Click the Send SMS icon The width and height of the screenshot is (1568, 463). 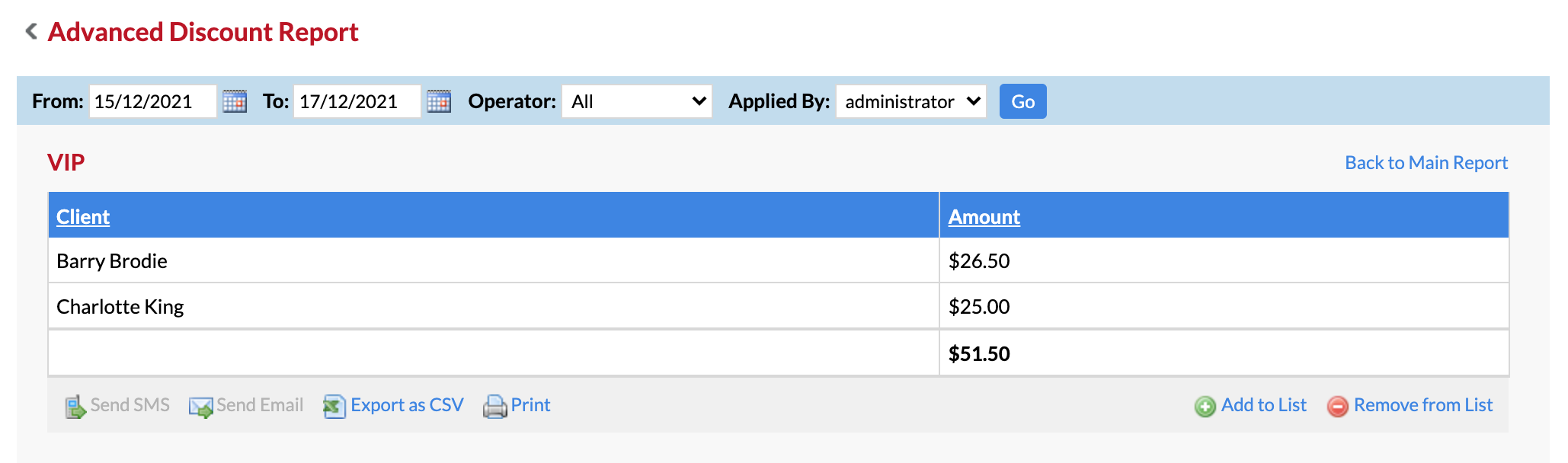coord(75,407)
